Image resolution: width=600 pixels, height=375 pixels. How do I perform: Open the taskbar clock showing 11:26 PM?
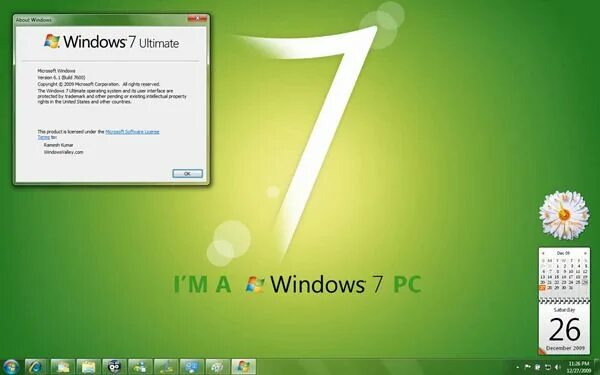[x=579, y=367]
